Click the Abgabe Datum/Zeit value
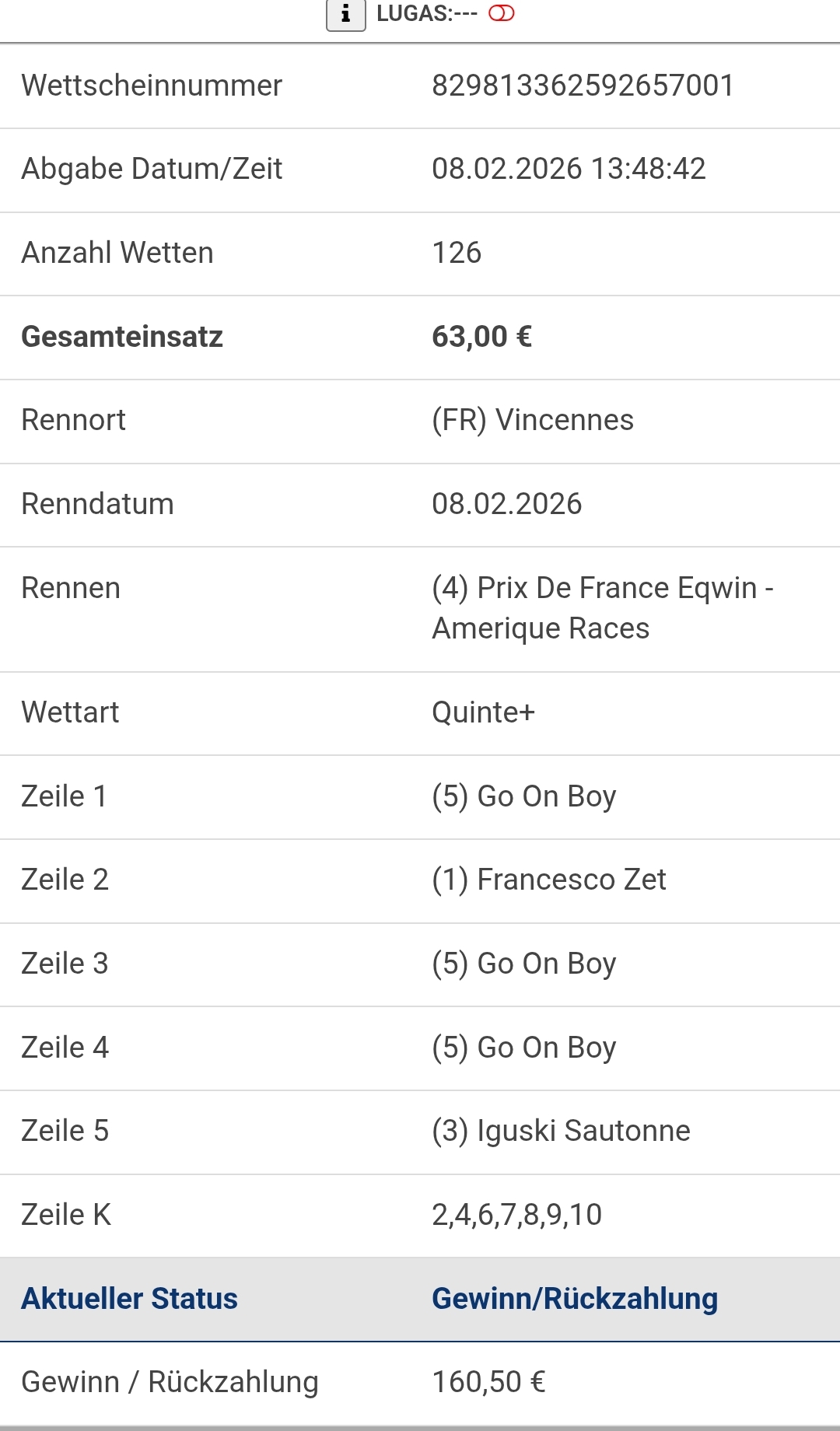This screenshot has width=840, height=1431. [569, 169]
